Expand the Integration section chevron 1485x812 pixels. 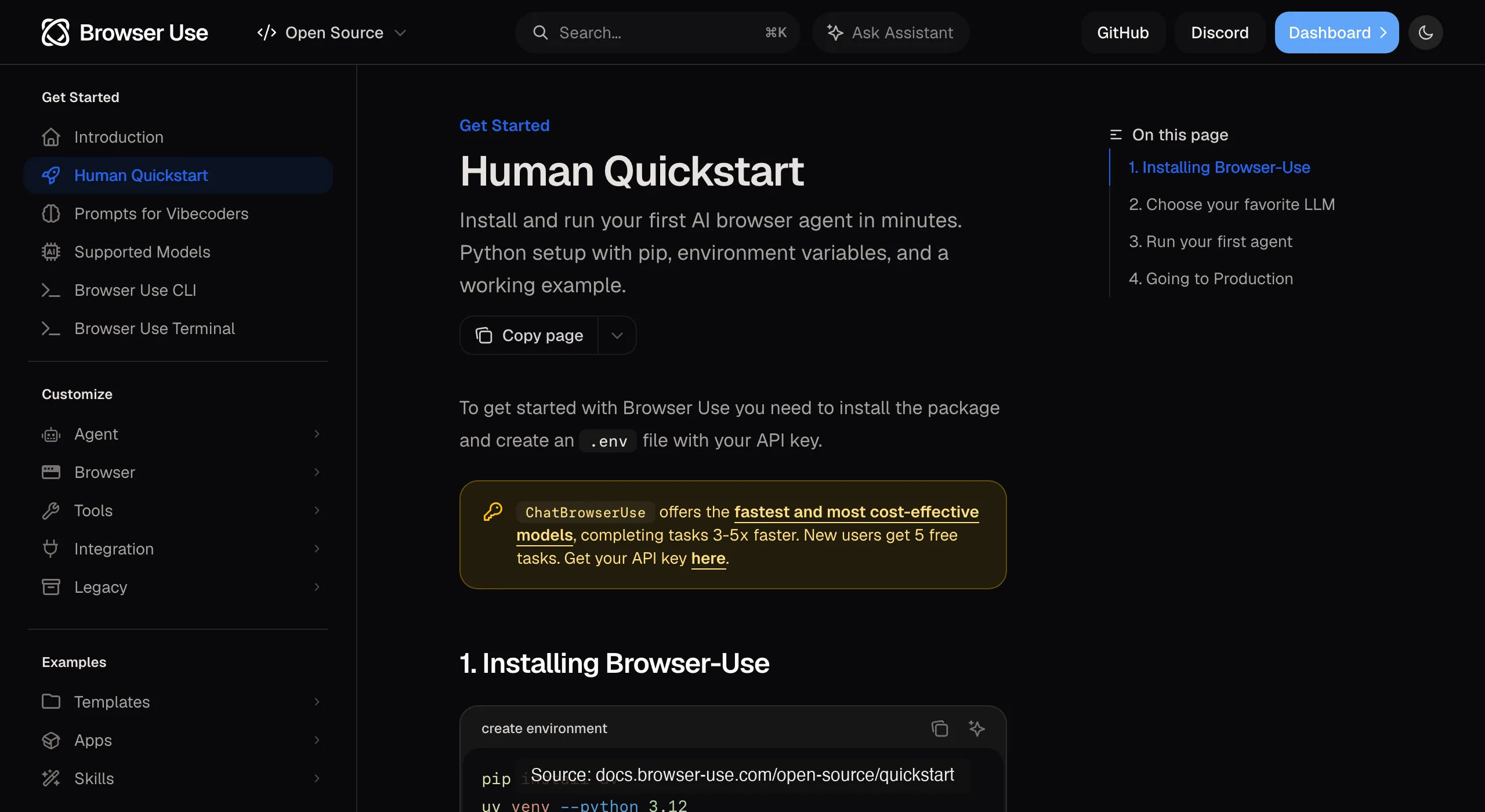pyautogui.click(x=317, y=549)
